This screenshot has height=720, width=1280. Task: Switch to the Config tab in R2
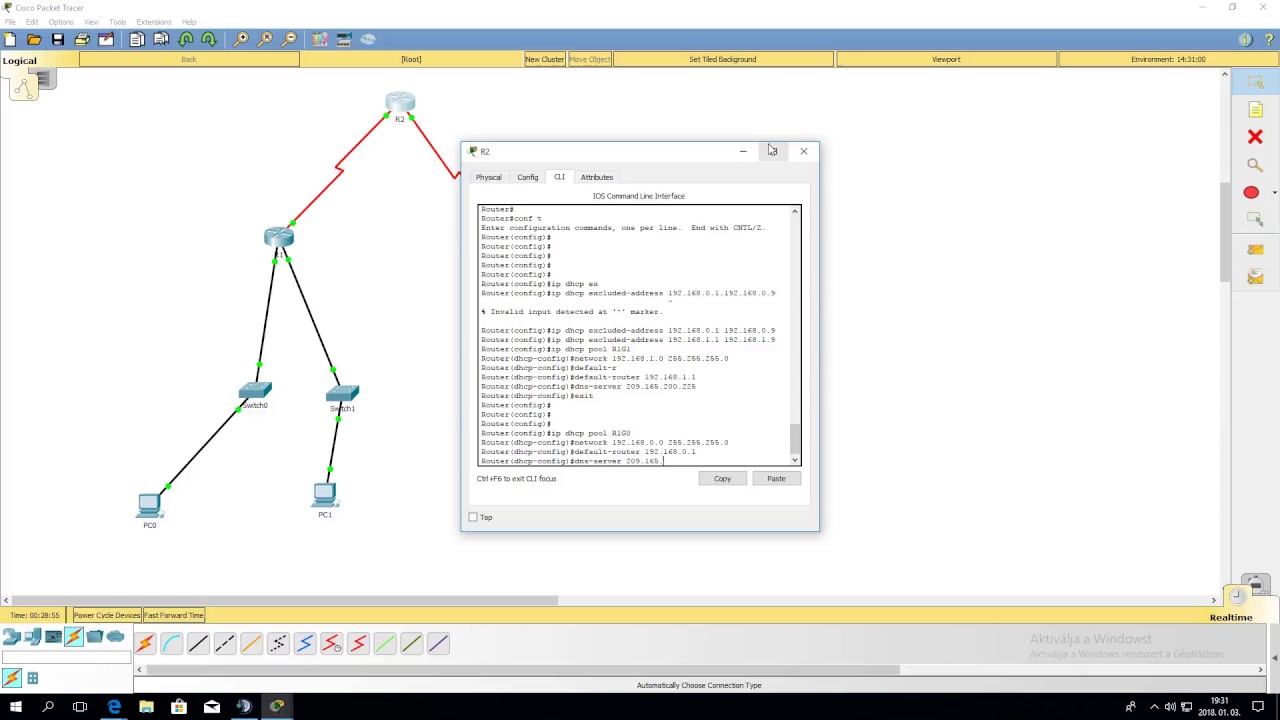coord(527,177)
